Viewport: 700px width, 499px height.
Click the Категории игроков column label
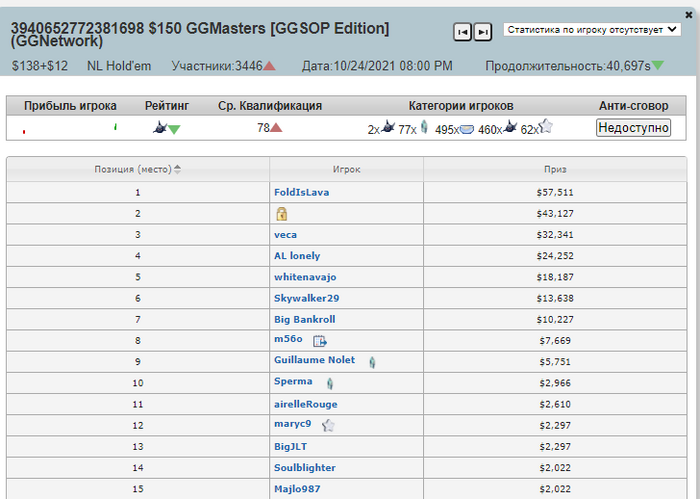(461, 106)
